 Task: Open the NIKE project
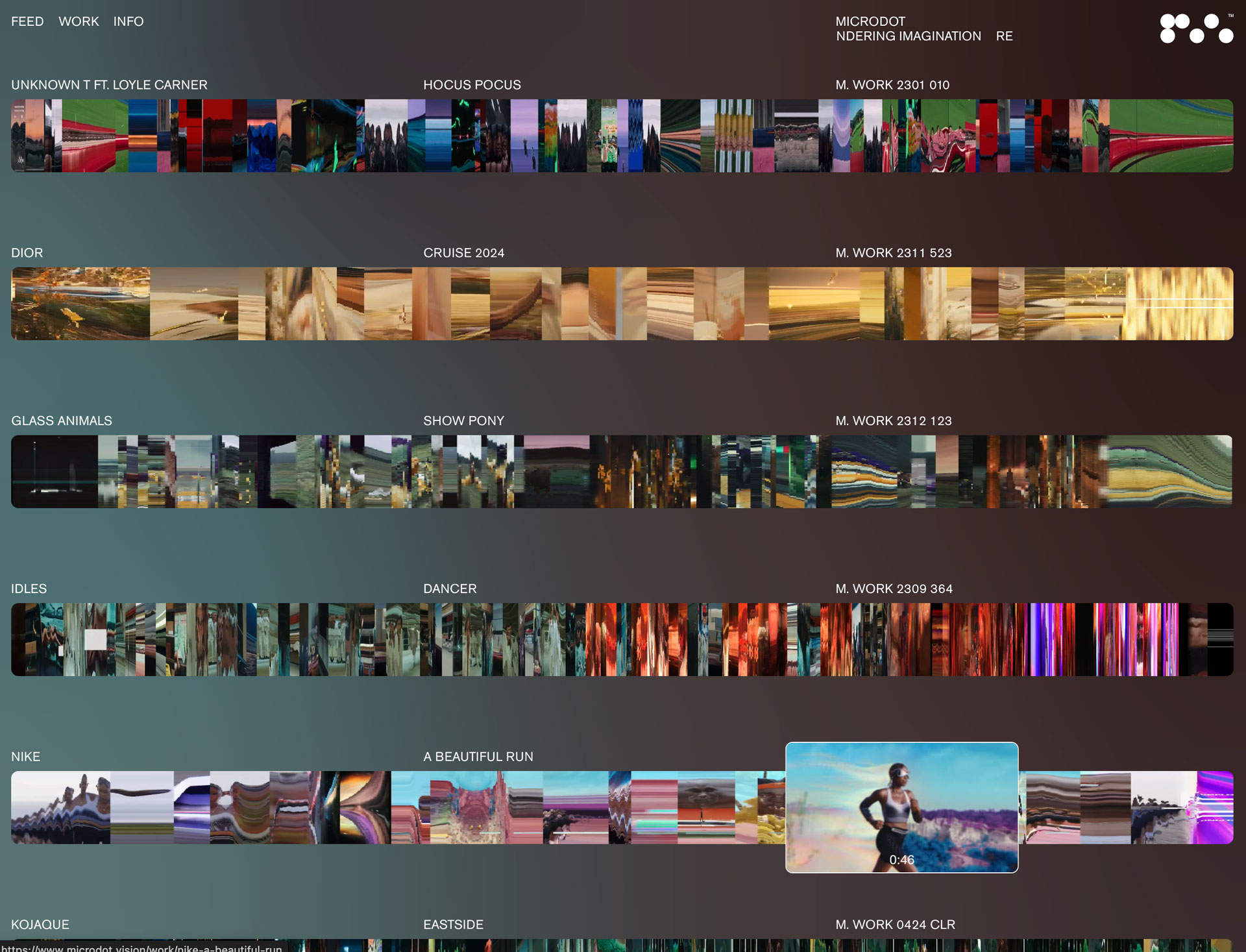coord(26,757)
